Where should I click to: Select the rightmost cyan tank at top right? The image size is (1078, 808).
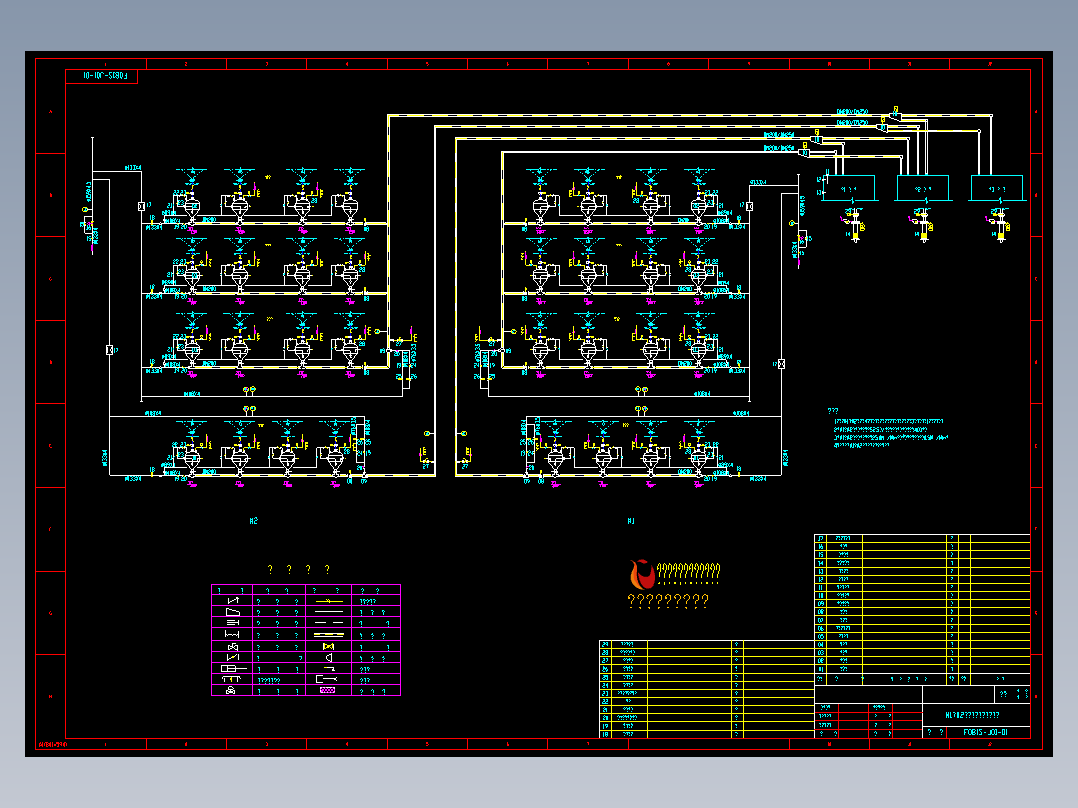click(x=997, y=188)
